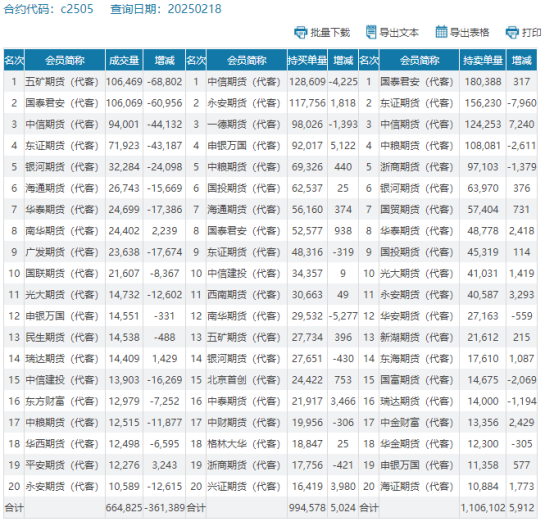The width and height of the screenshot is (554, 526).
Task: Click 西南期货 in long positions
Action: pos(244,295)
